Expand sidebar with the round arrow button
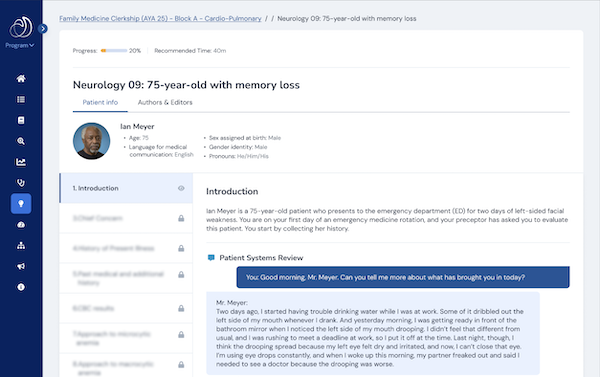Viewport: 600px width, 377px height. pos(43,29)
